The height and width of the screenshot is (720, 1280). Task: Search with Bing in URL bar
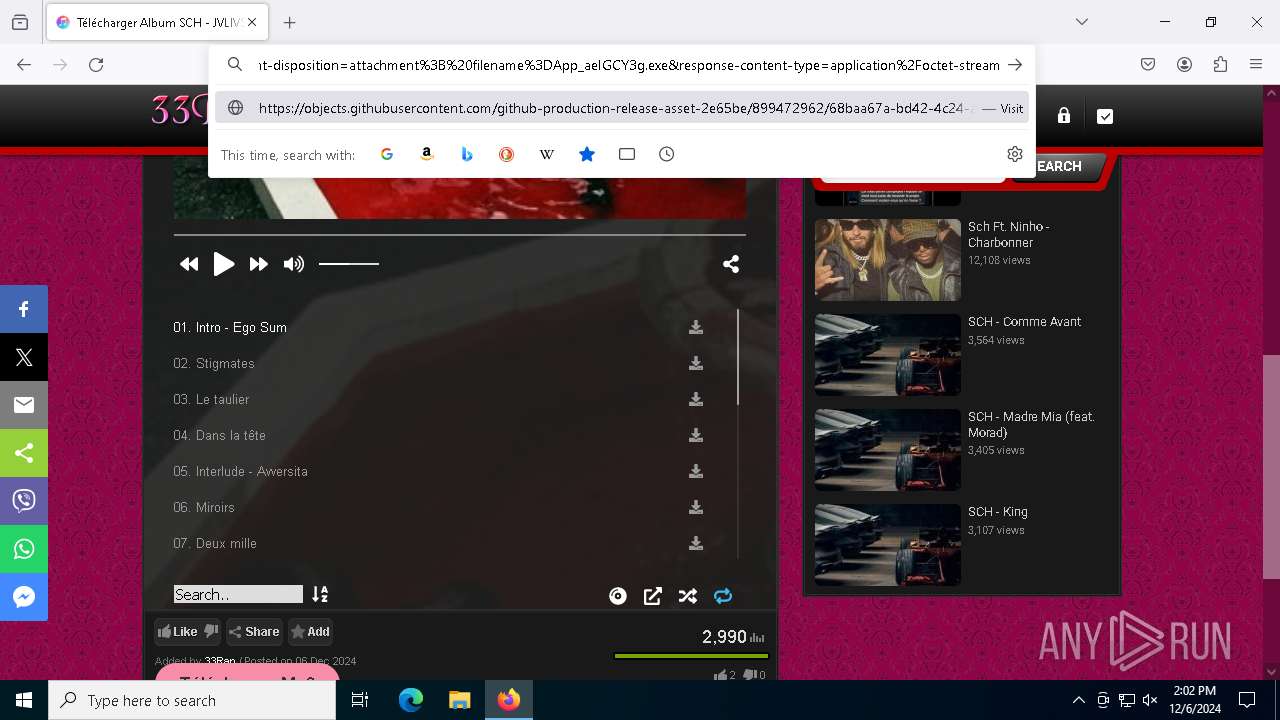pyautogui.click(x=467, y=154)
